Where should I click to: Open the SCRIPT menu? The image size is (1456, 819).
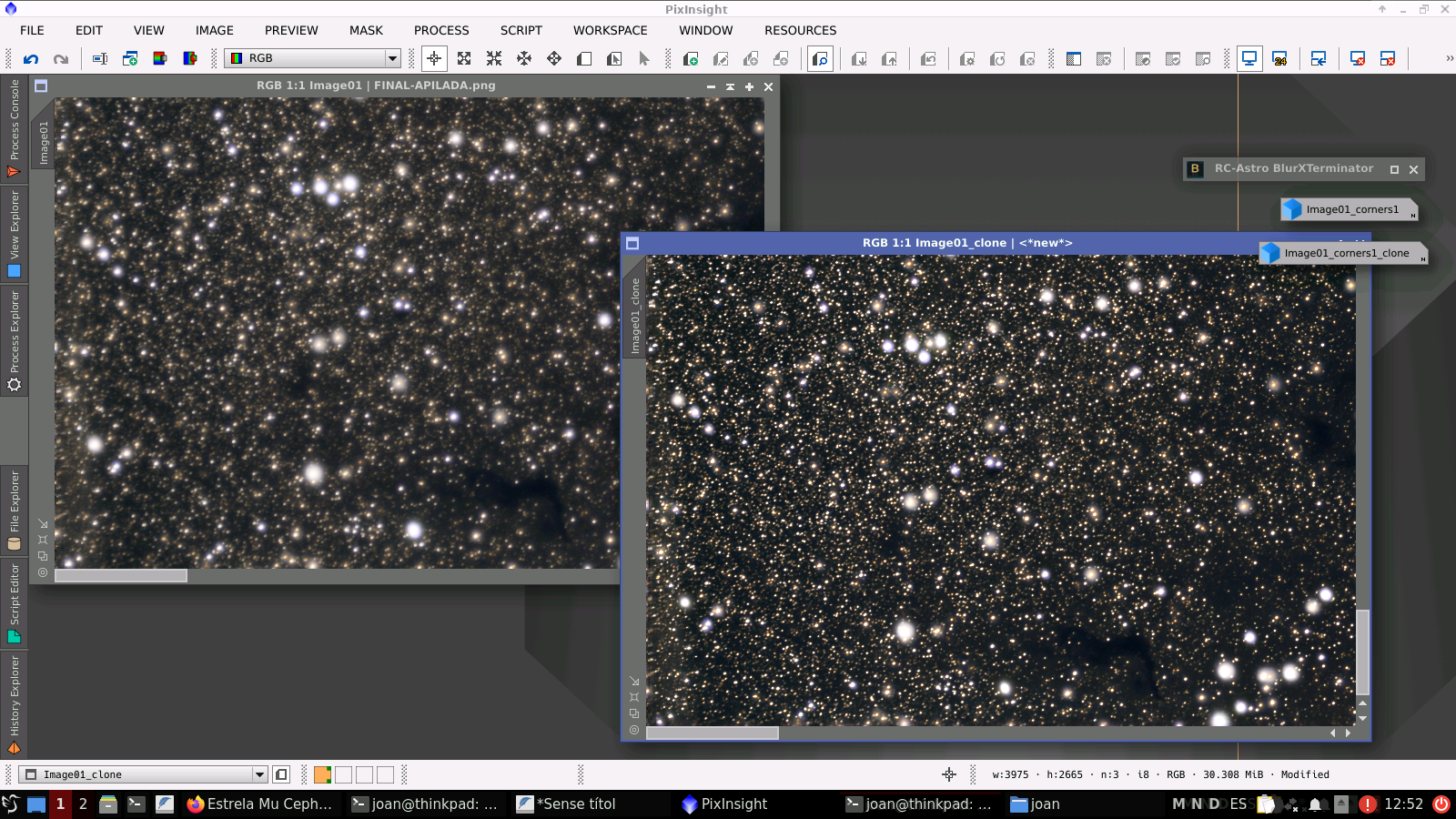click(x=521, y=30)
